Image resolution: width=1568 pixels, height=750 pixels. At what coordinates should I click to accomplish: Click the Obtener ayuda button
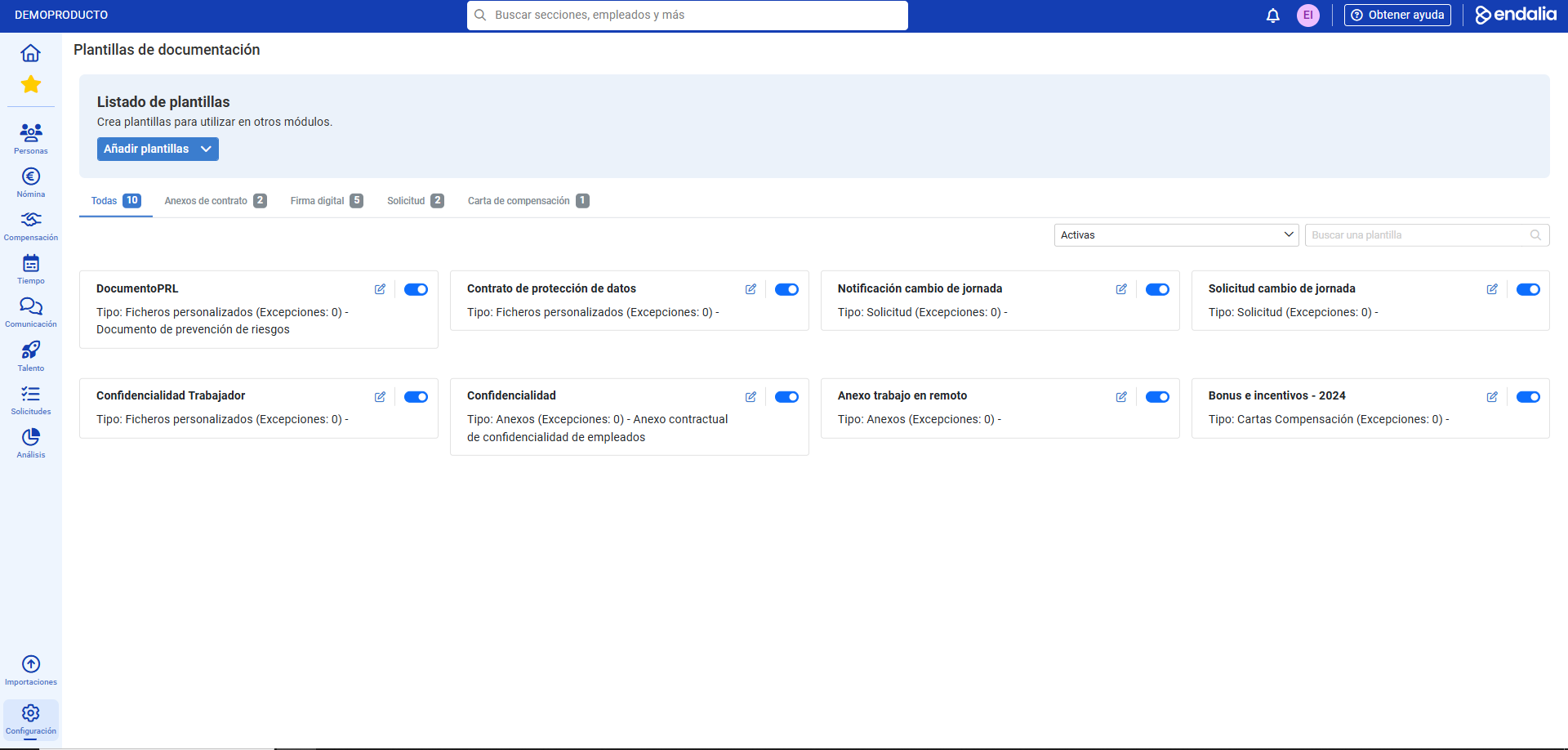point(1397,15)
